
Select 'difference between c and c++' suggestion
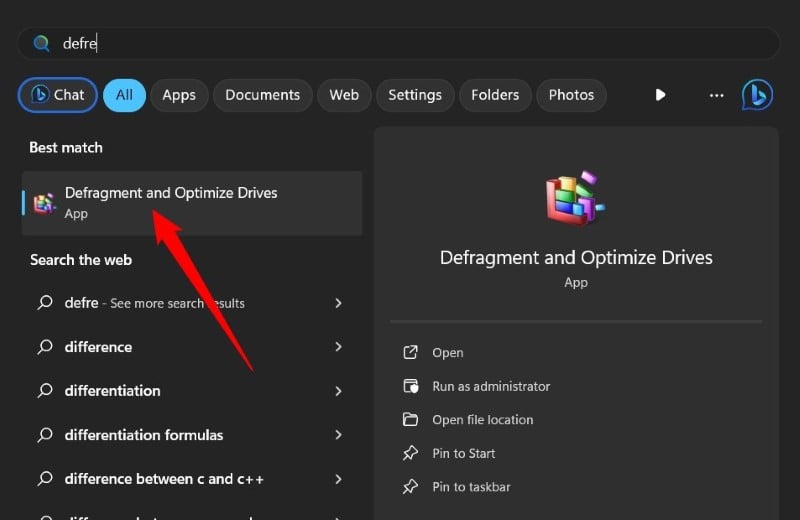(164, 479)
